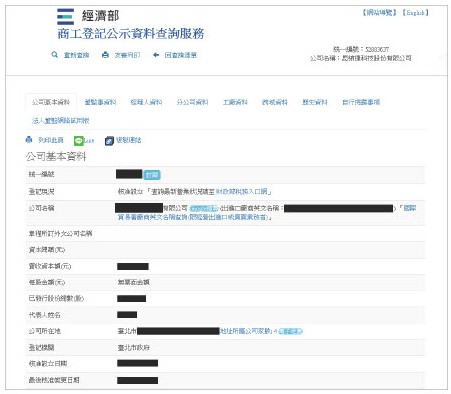The image size is (451, 394).
Task: Click the 商工登記公示資料查詢服務 site title
Action: tap(131, 34)
